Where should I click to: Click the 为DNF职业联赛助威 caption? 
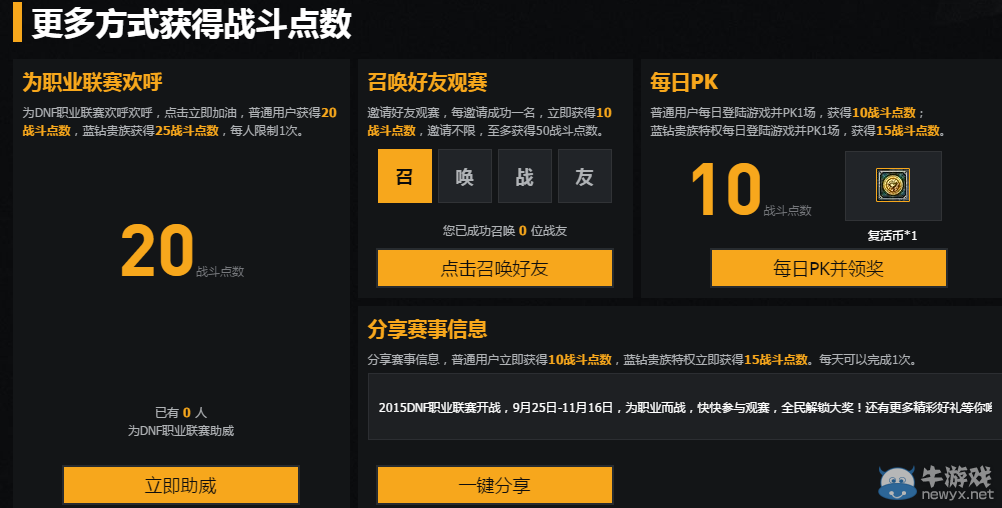pyautogui.click(x=181, y=431)
